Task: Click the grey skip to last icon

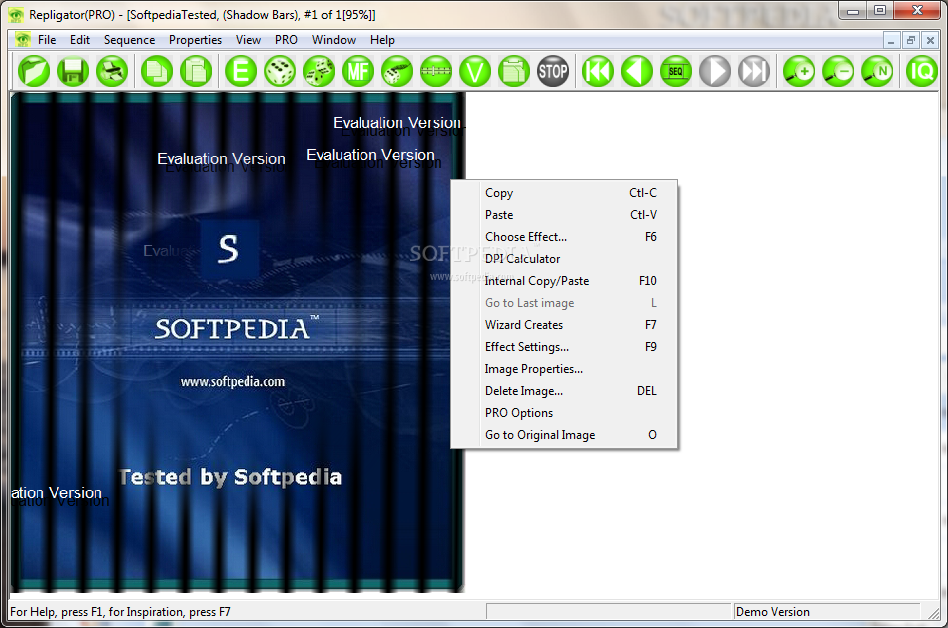Action: (x=754, y=71)
